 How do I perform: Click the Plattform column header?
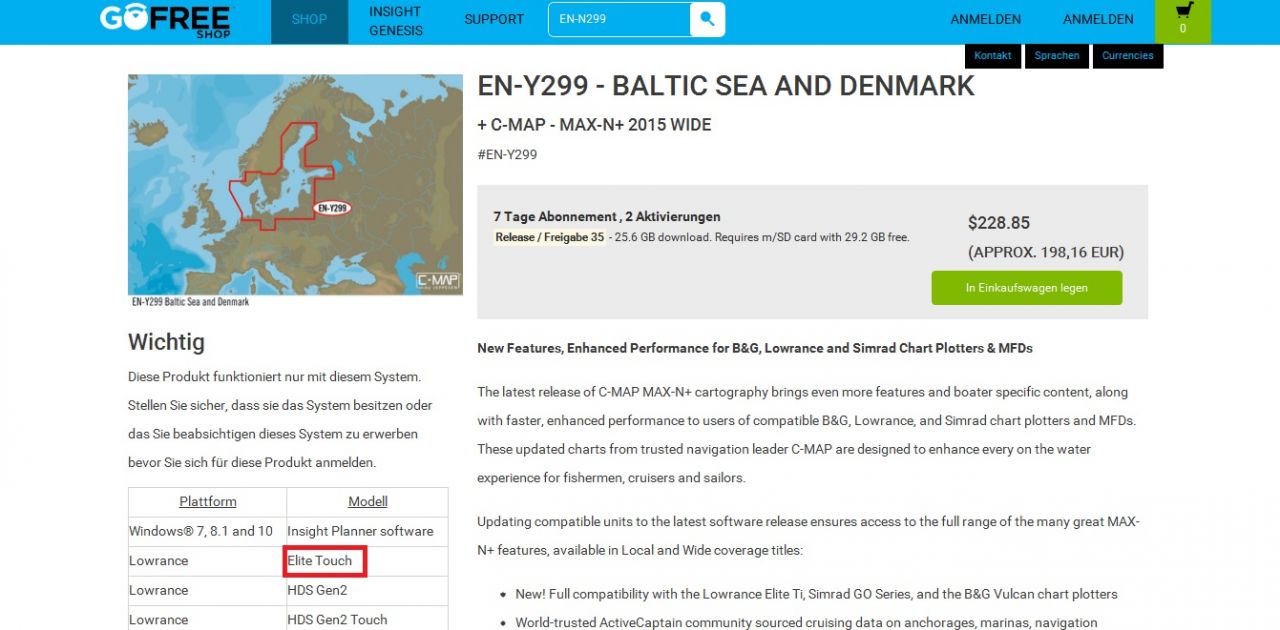tap(208, 502)
